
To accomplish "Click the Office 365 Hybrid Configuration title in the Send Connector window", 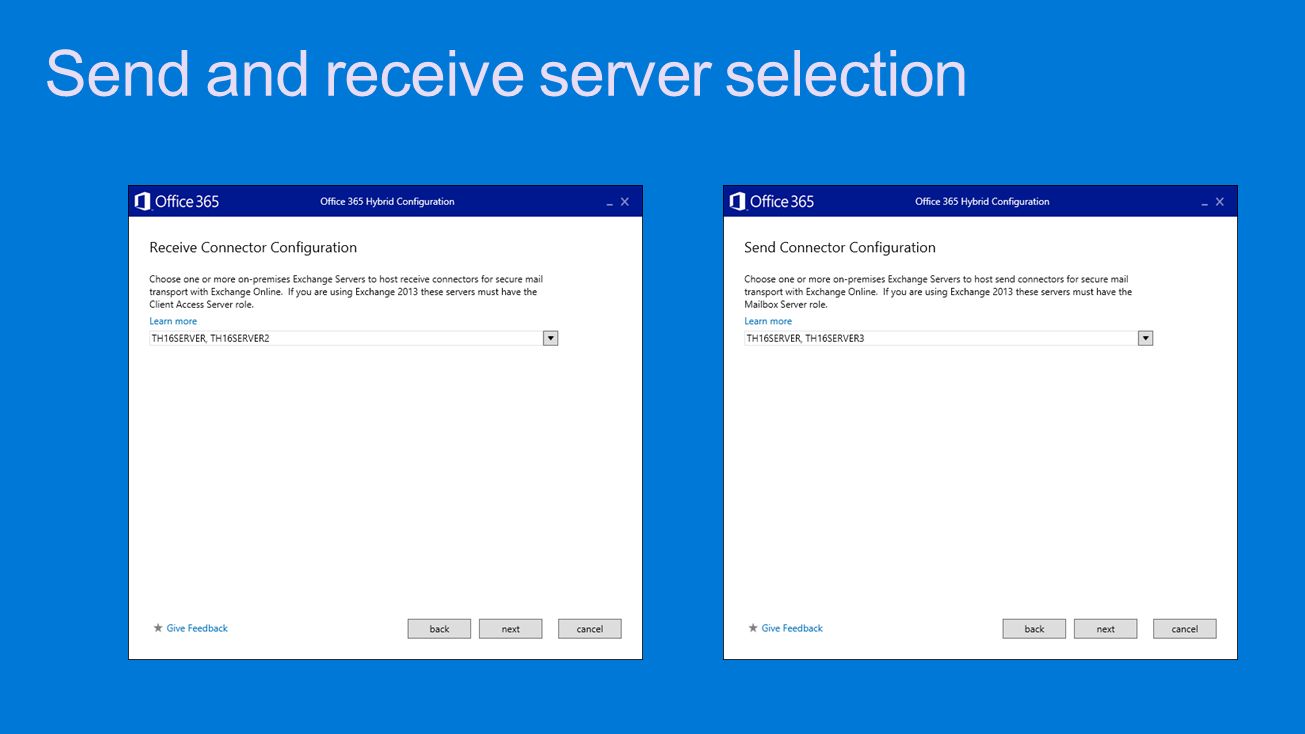I will point(982,201).
